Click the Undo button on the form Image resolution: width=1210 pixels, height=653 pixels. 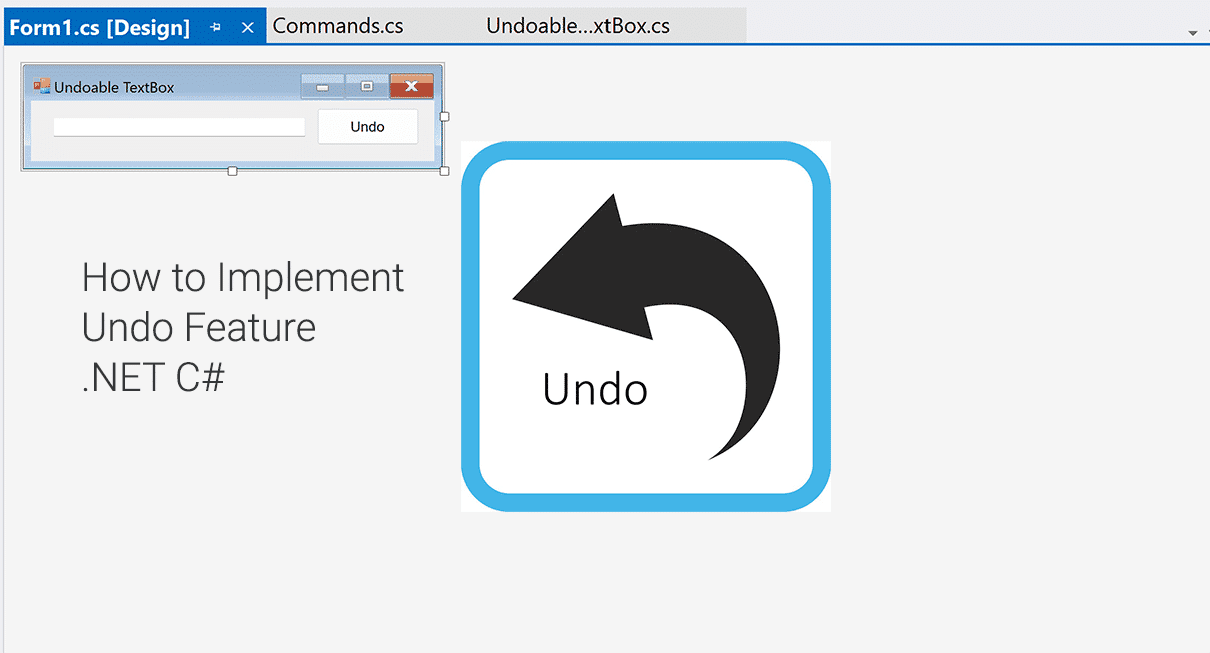tap(367, 126)
